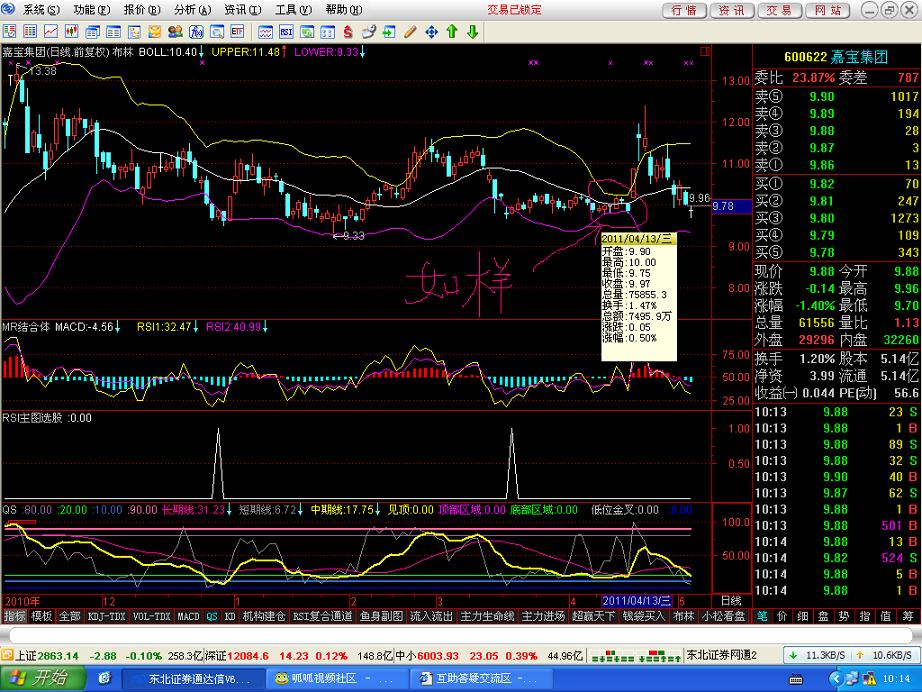Click the 行情 button at top right

coord(684,11)
